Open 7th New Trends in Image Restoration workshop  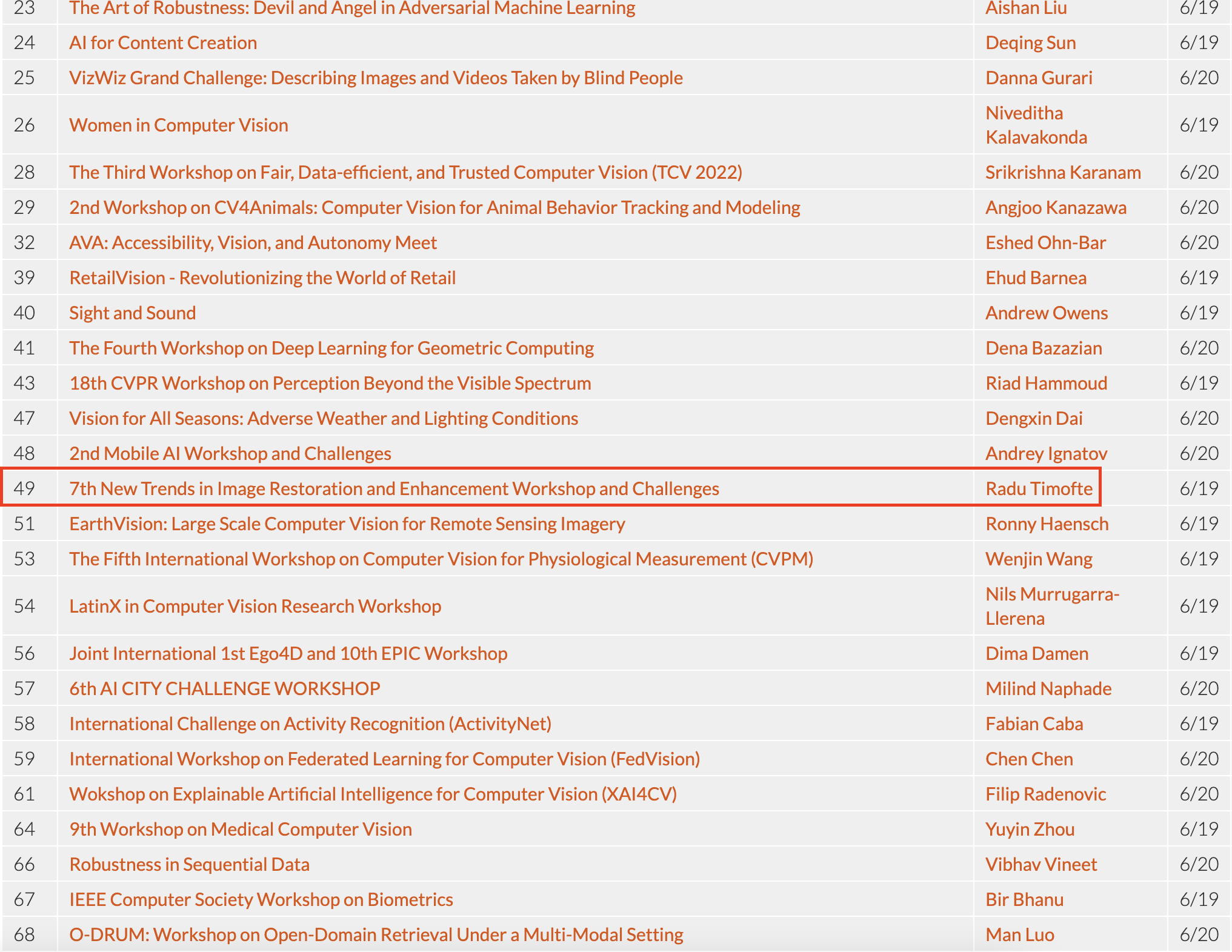coord(394,489)
